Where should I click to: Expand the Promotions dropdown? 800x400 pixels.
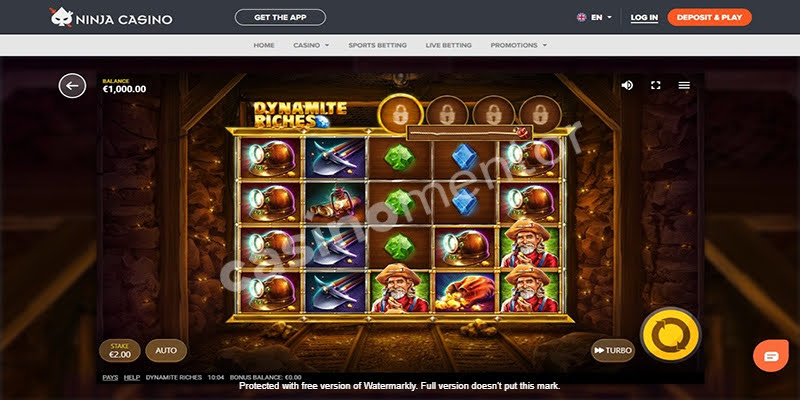(518, 45)
